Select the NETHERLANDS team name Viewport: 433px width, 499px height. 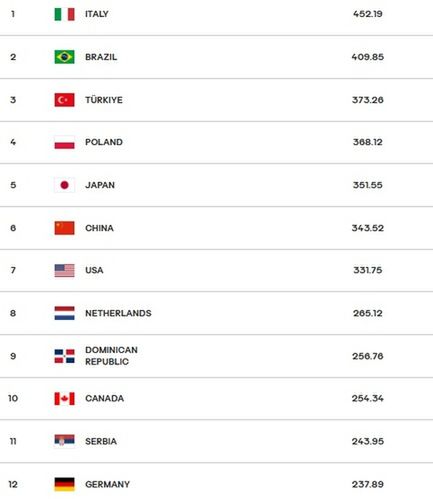[118, 313]
